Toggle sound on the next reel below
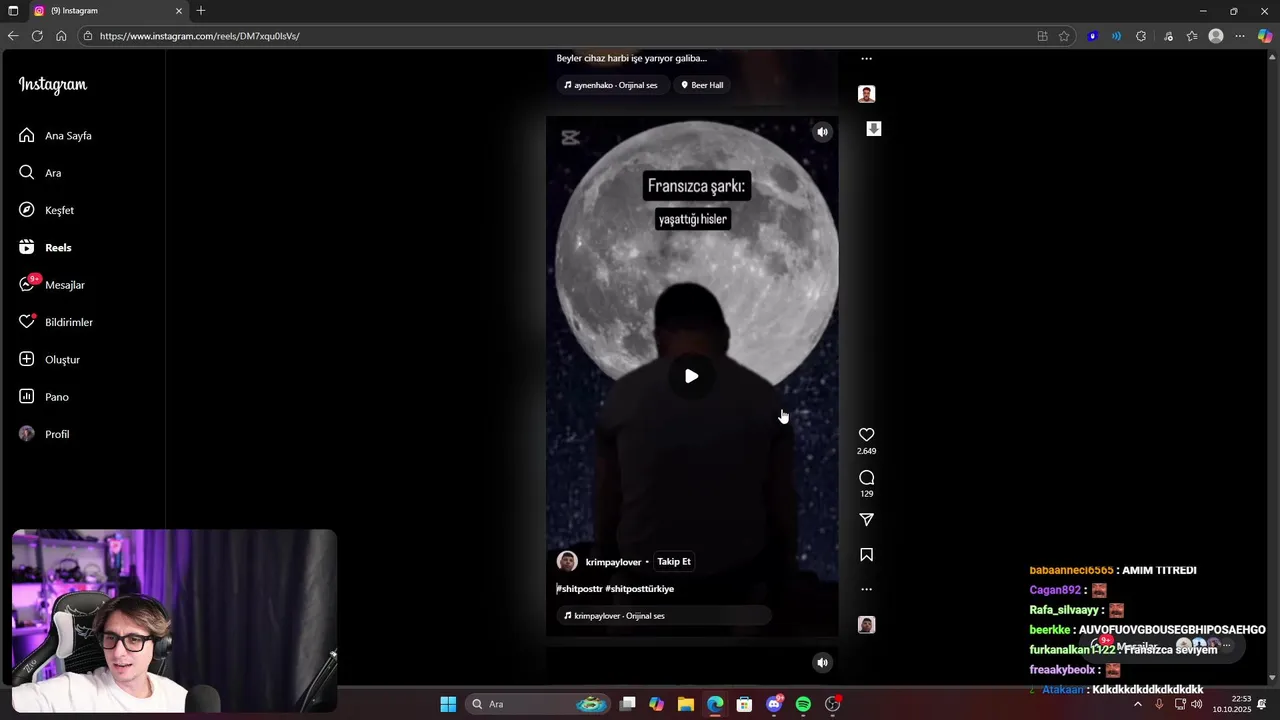The height and width of the screenshot is (720, 1280). [822, 662]
